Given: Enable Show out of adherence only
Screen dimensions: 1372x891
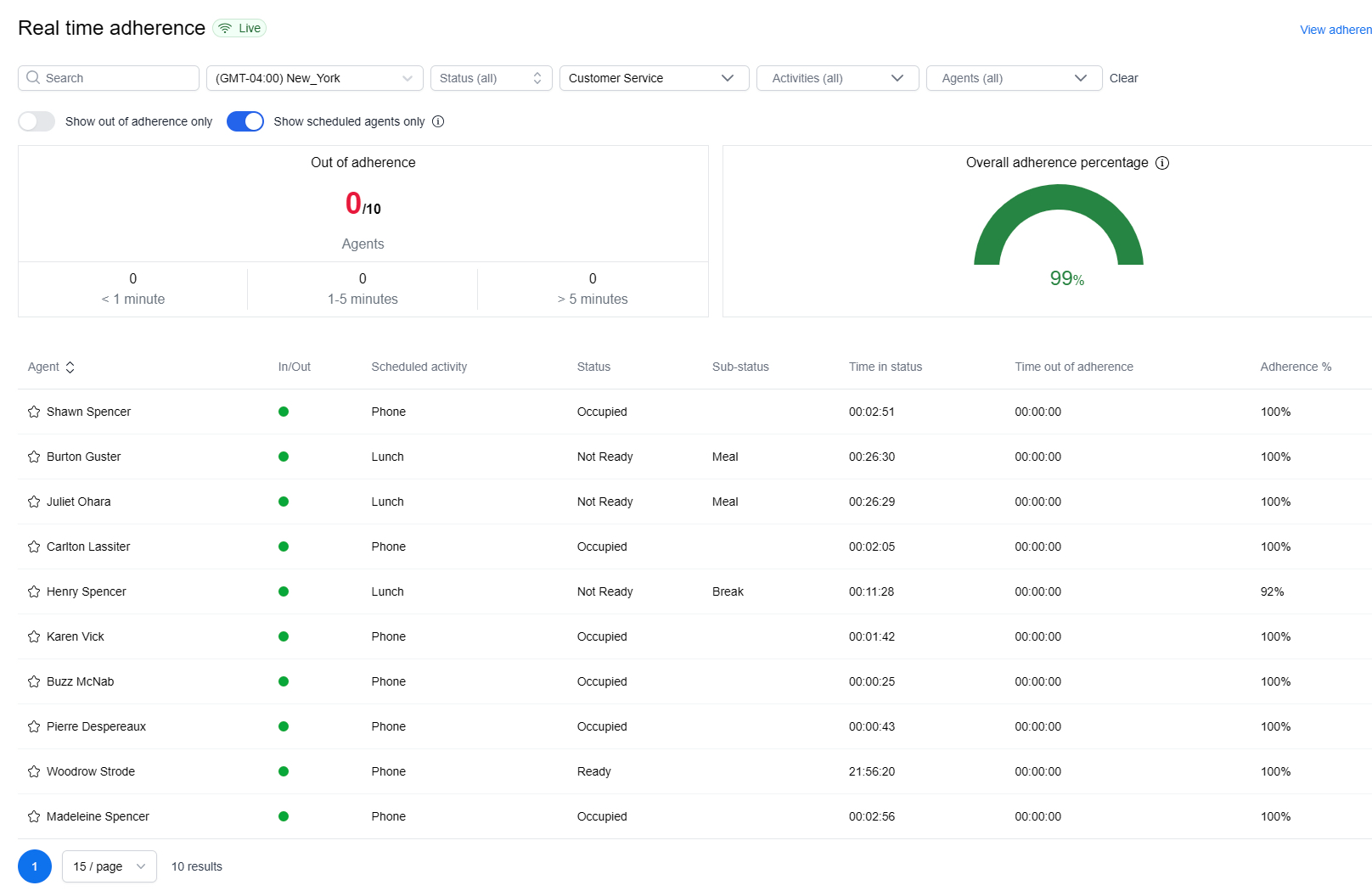Looking at the screenshot, I should 37,121.
